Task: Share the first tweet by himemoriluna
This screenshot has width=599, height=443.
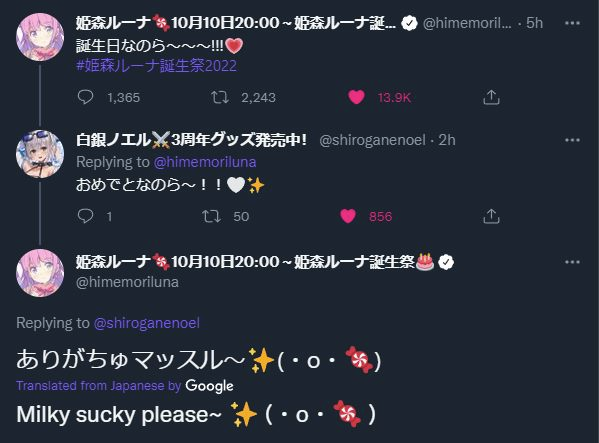Action: 491,97
